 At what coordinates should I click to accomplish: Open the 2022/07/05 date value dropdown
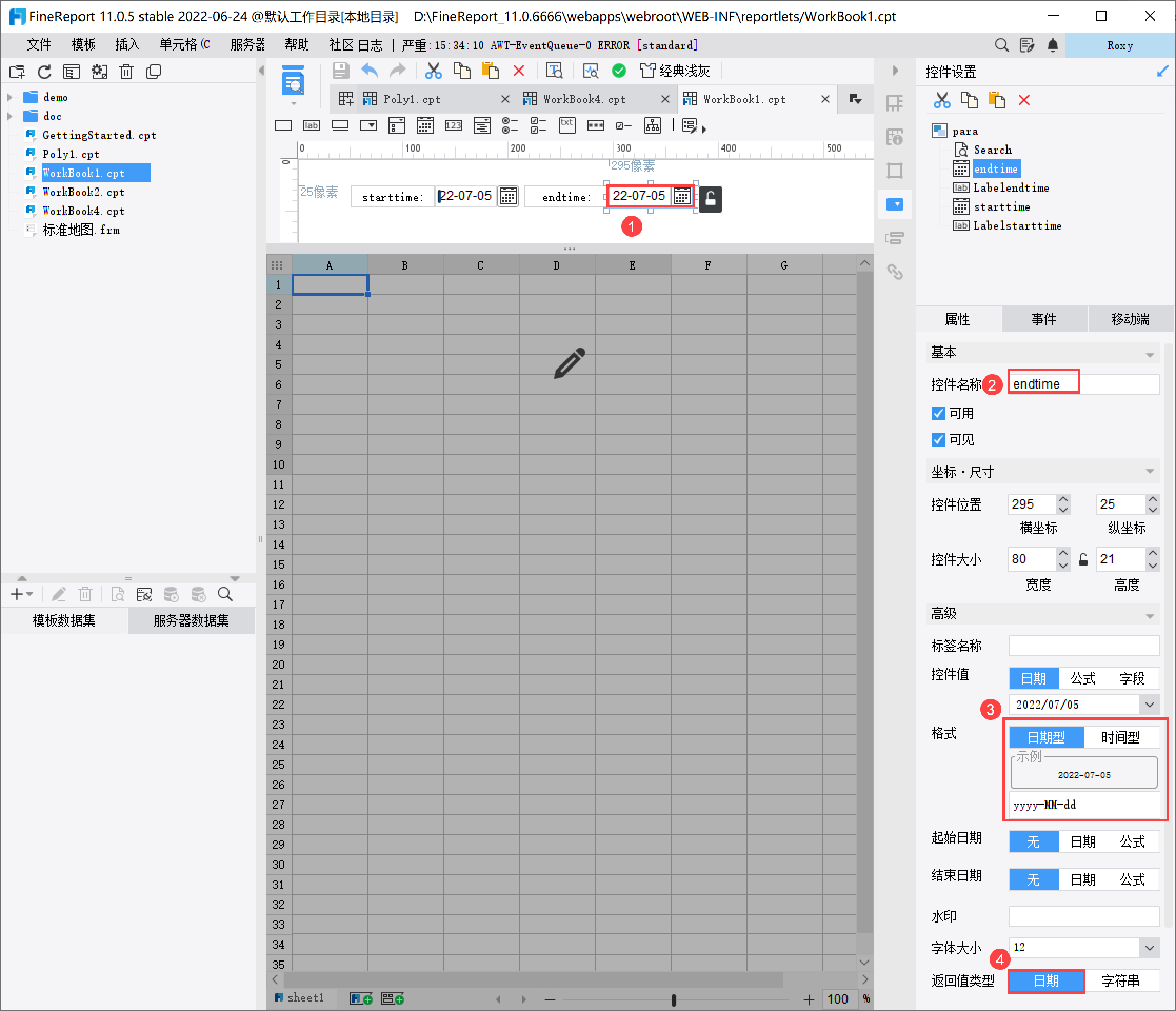point(1149,705)
